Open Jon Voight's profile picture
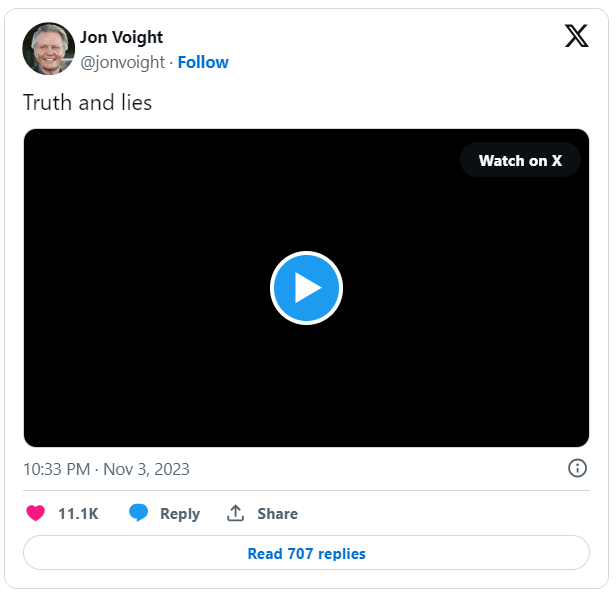The width and height of the screenshot is (616, 598). (x=49, y=48)
